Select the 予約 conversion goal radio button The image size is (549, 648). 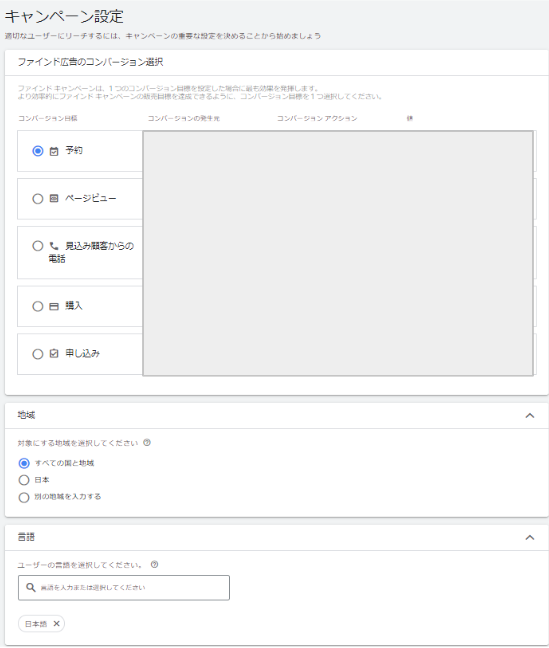38,151
